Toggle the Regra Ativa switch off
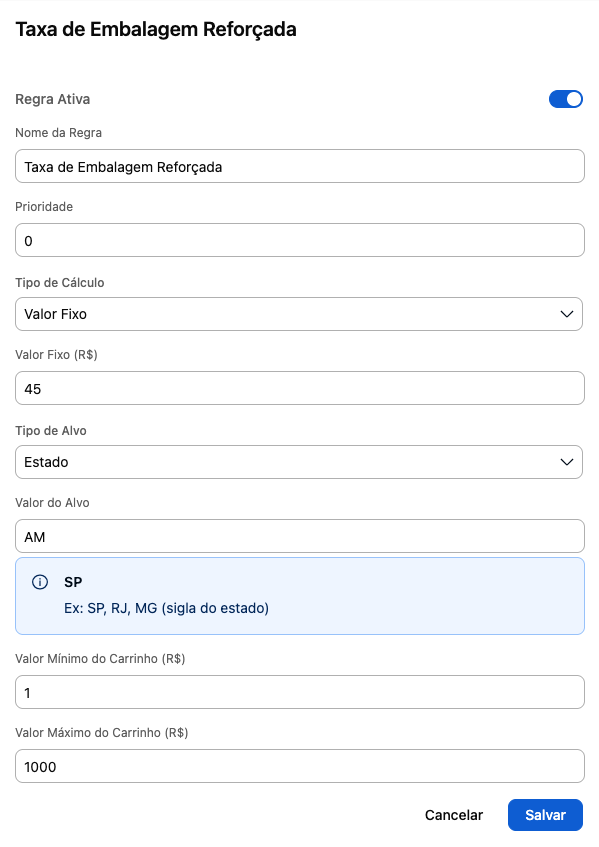 [566, 99]
